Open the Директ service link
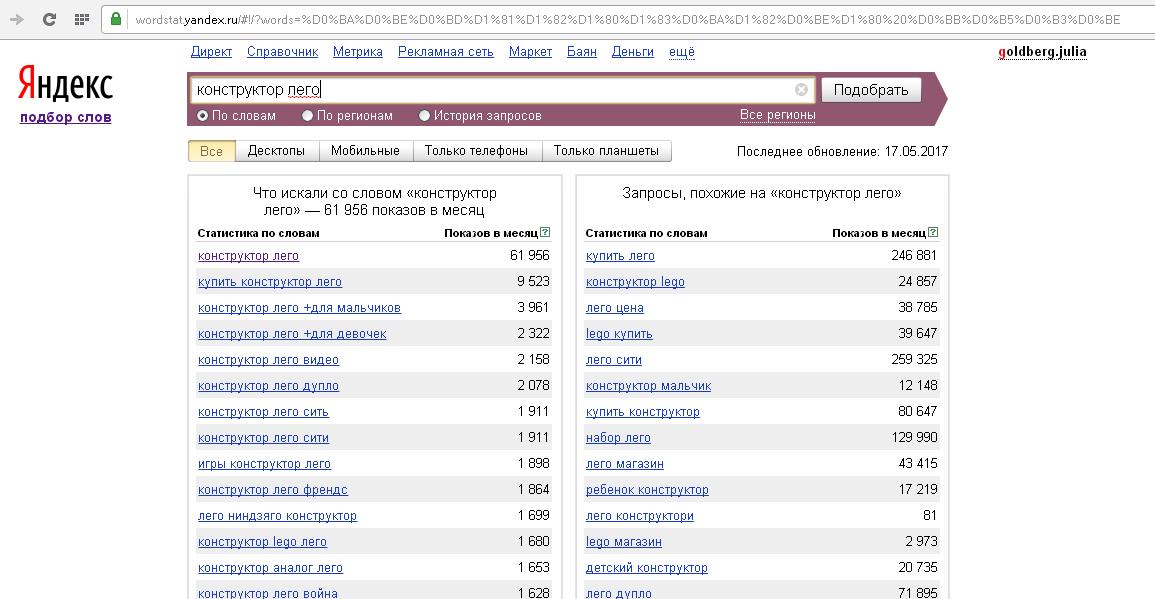This screenshot has height=599, width=1155. (x=211, y=52)
